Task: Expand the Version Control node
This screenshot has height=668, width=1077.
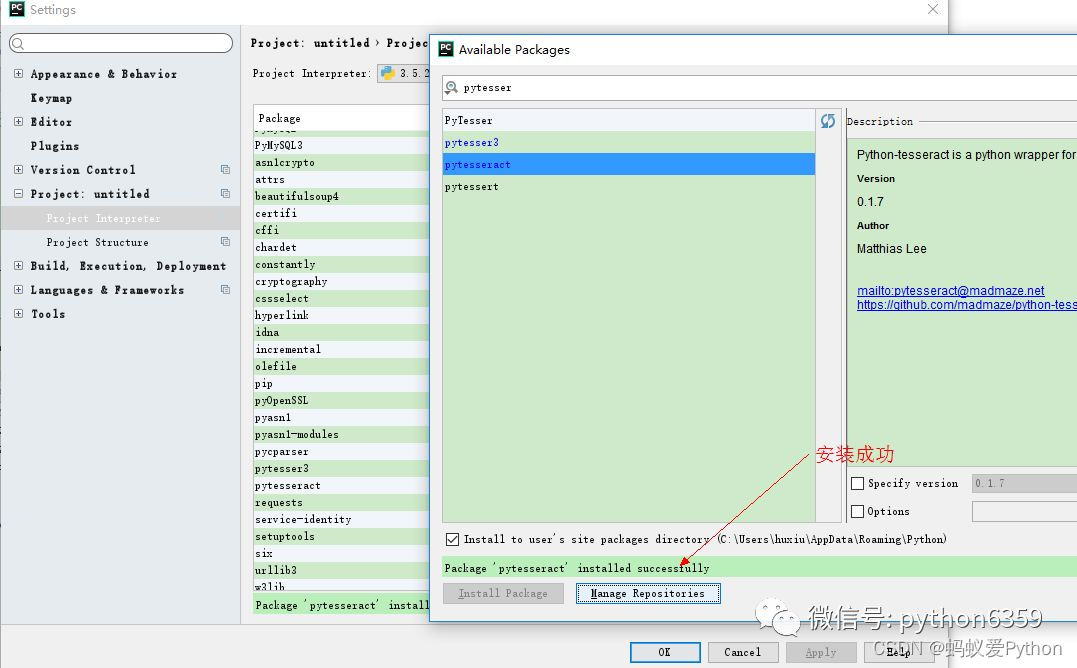Action: [x=19, y=170]
